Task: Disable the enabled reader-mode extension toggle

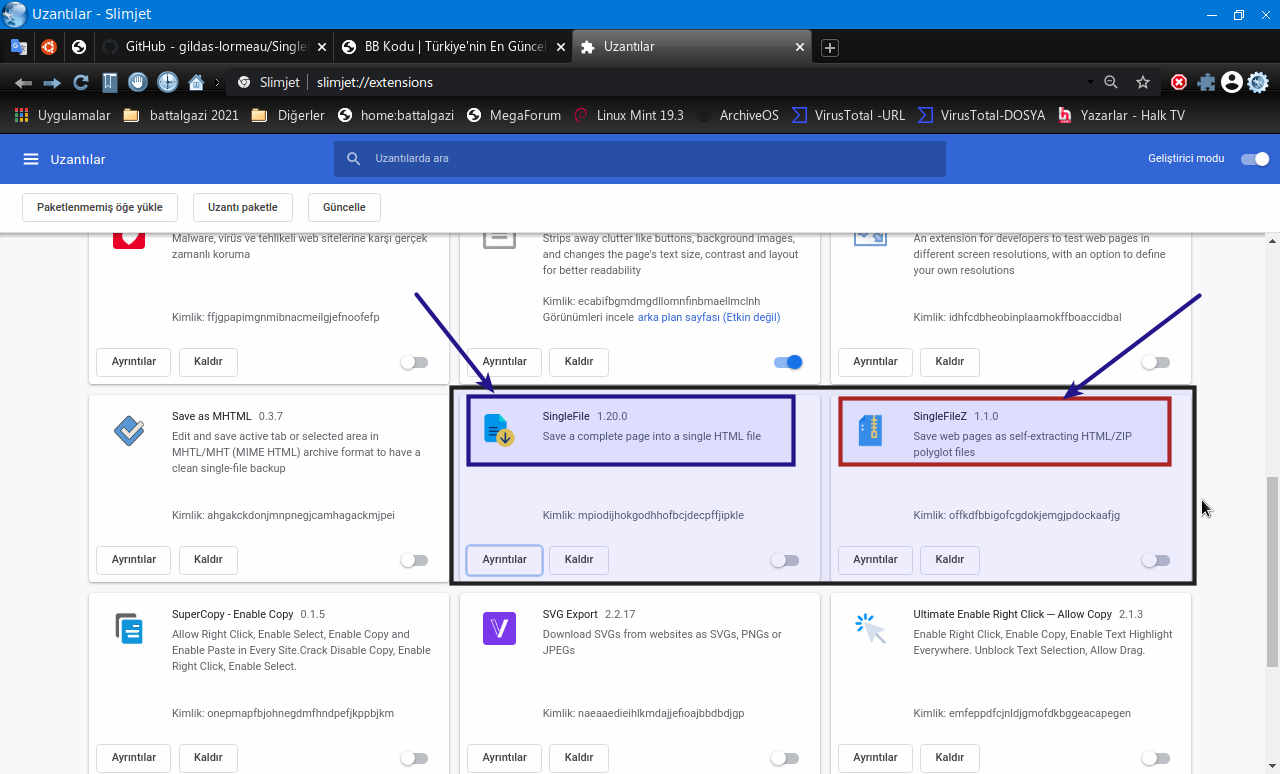Action: click(x=788, y=362)
